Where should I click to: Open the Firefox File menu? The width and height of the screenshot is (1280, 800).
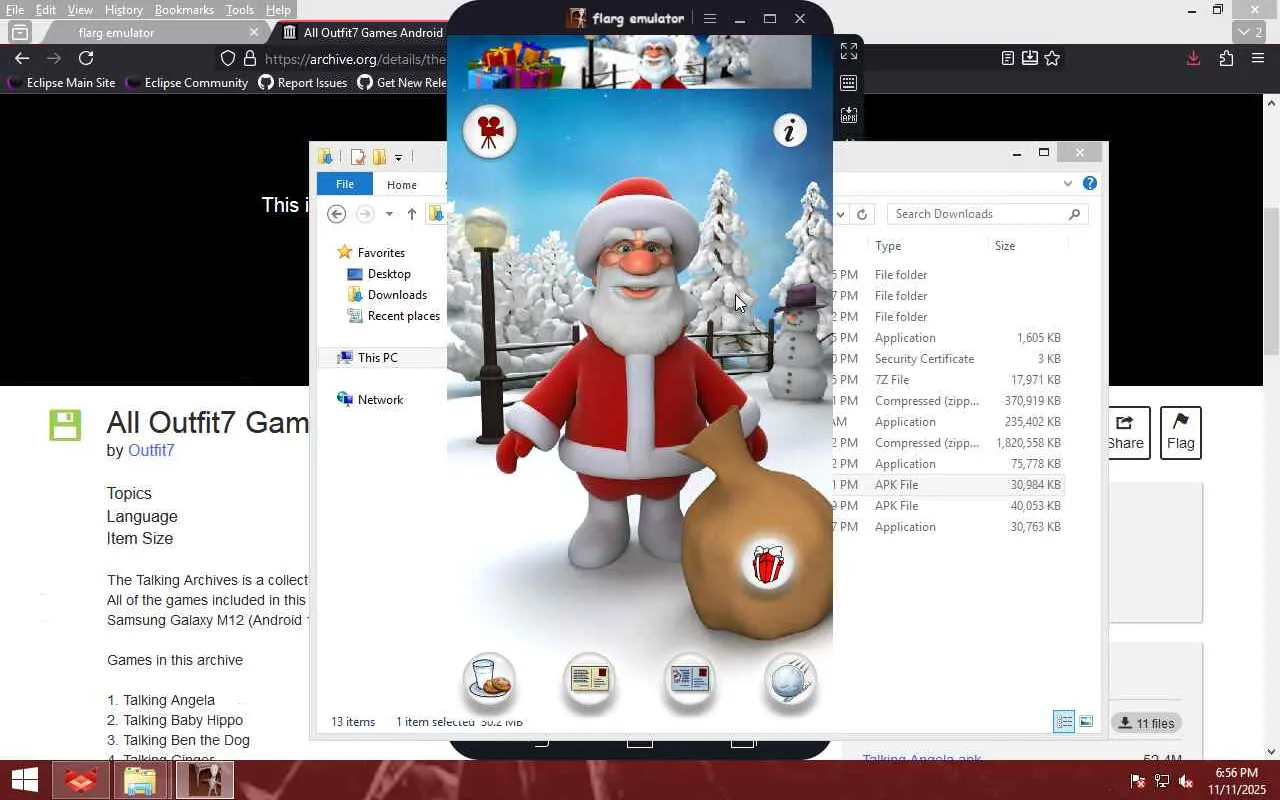click(x=15, y=10)
